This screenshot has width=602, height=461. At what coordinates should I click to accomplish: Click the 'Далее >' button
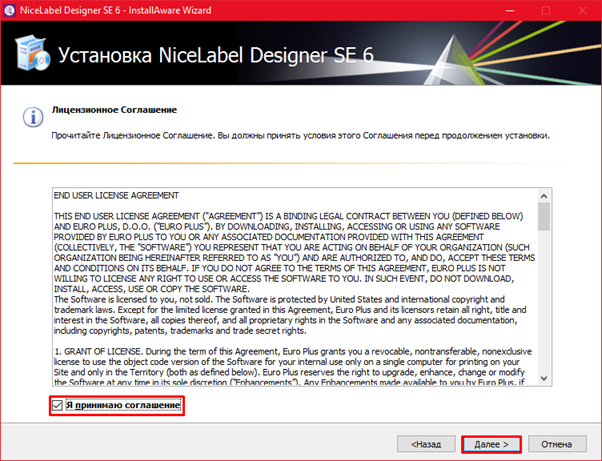point(491,444)
